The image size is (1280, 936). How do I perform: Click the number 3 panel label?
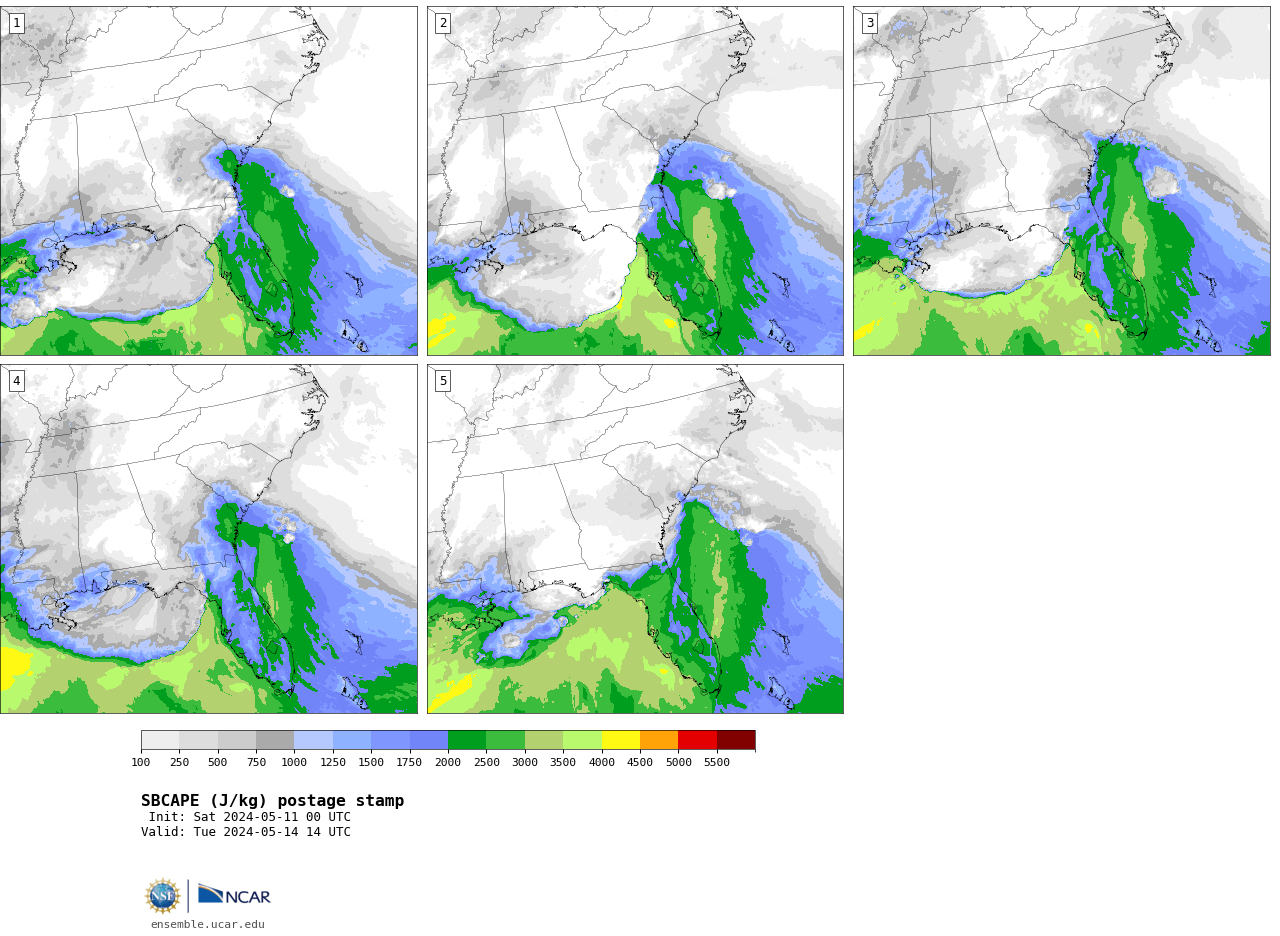870,23
